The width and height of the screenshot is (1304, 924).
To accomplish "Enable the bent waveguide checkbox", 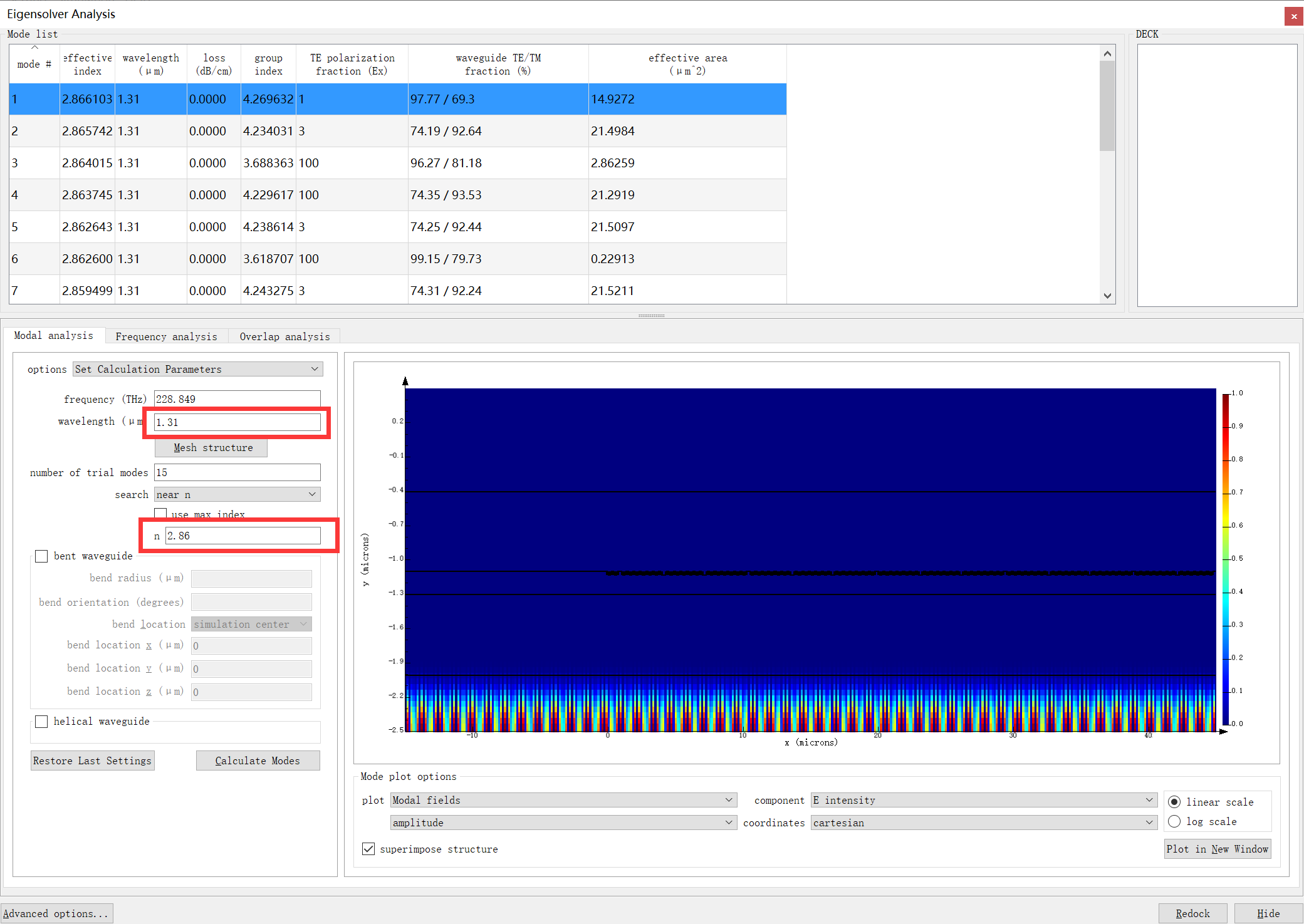I will (41, 556).
